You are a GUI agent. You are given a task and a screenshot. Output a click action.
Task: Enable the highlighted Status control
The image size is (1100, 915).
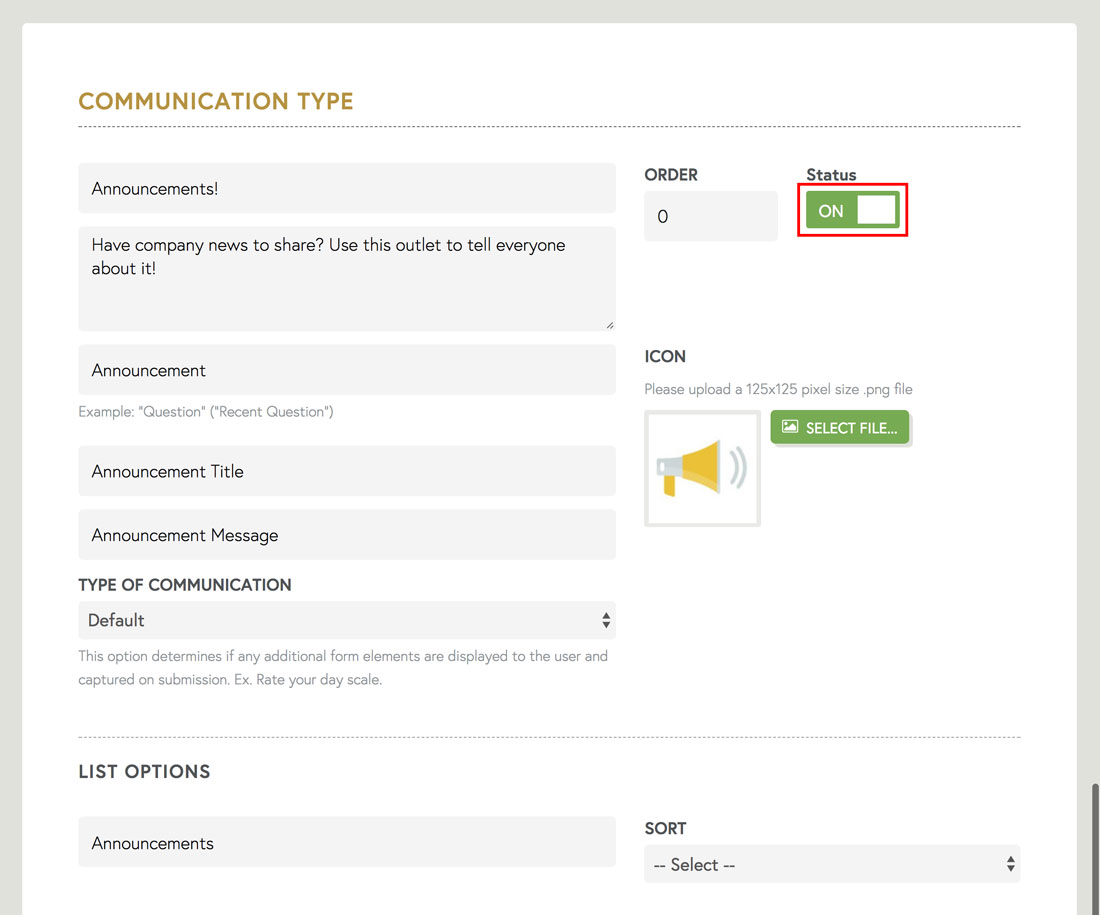click(852, 210)
